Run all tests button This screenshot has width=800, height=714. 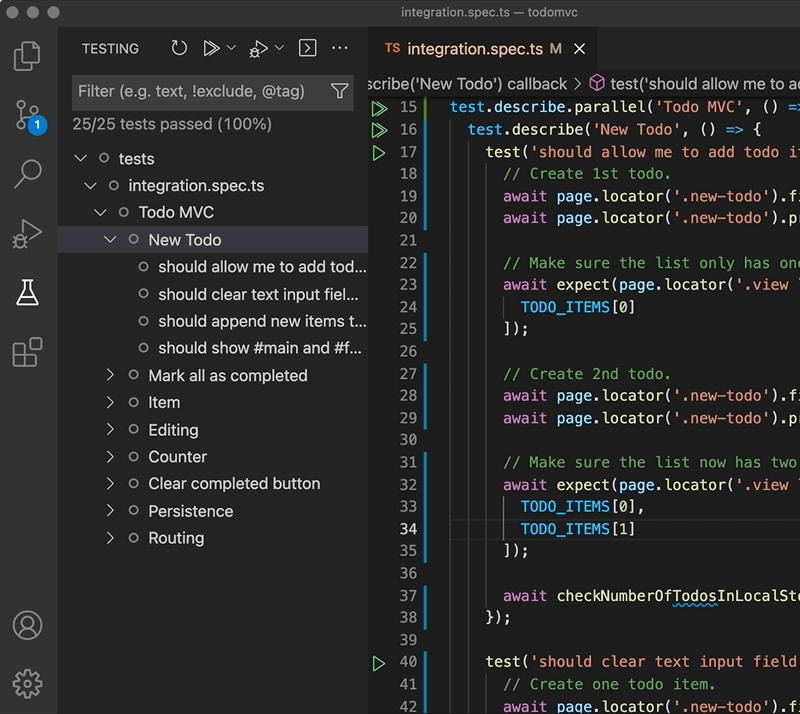[211, 48]
